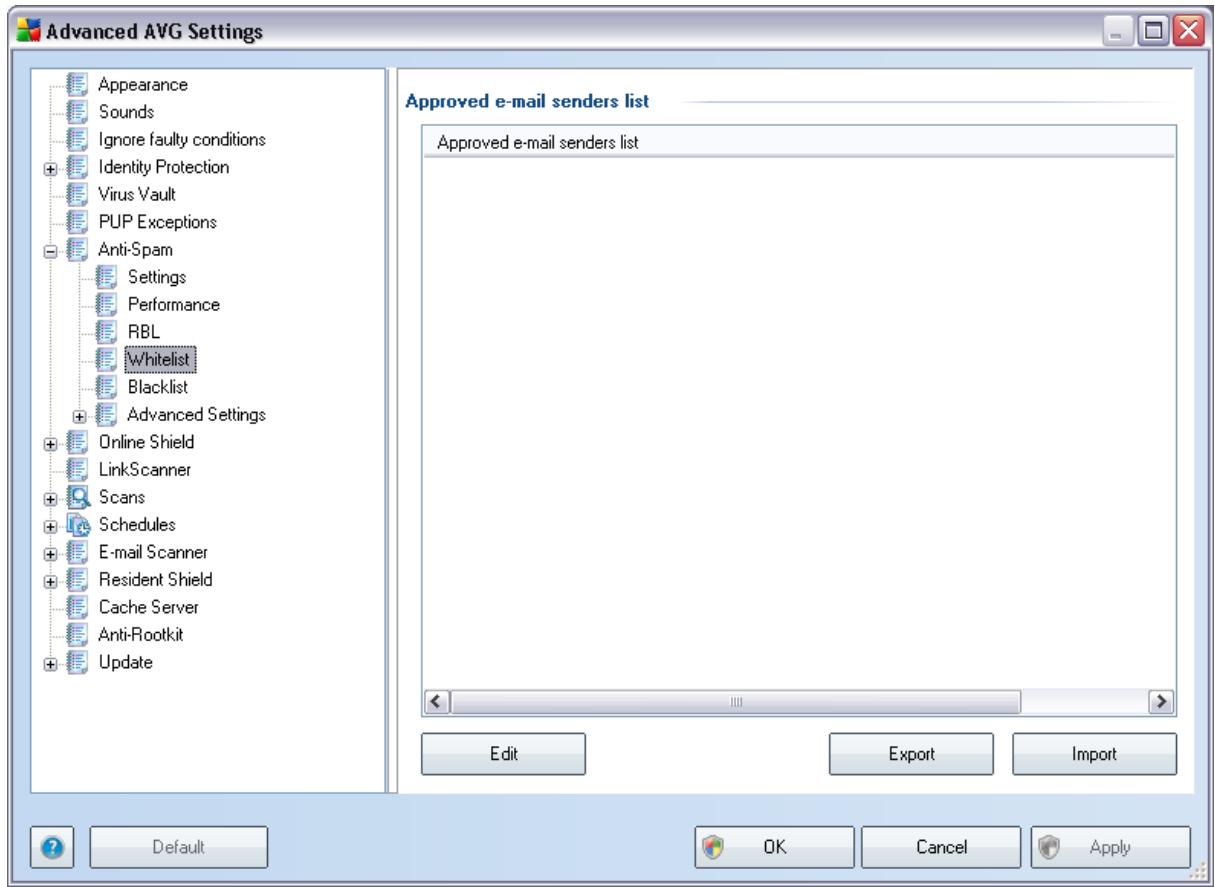Click the Default button
The image size is (1215, 887).
click(180, 846)
